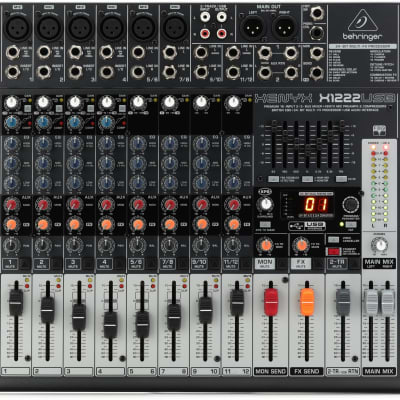
Task: Click the red 2-track output RCA jack
Action: (x=222, y=33)
